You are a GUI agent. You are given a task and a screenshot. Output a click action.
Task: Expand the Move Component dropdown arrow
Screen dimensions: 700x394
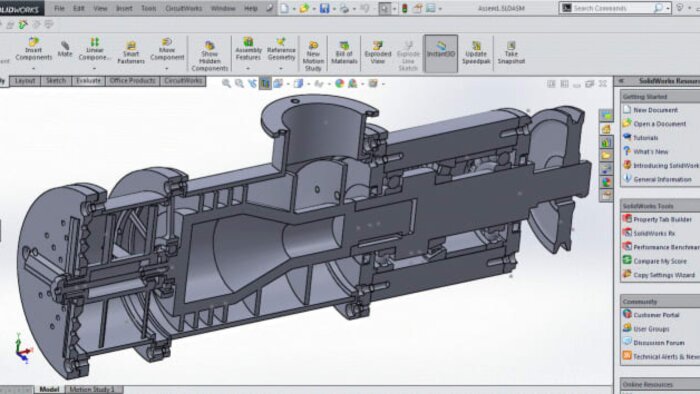167,69
